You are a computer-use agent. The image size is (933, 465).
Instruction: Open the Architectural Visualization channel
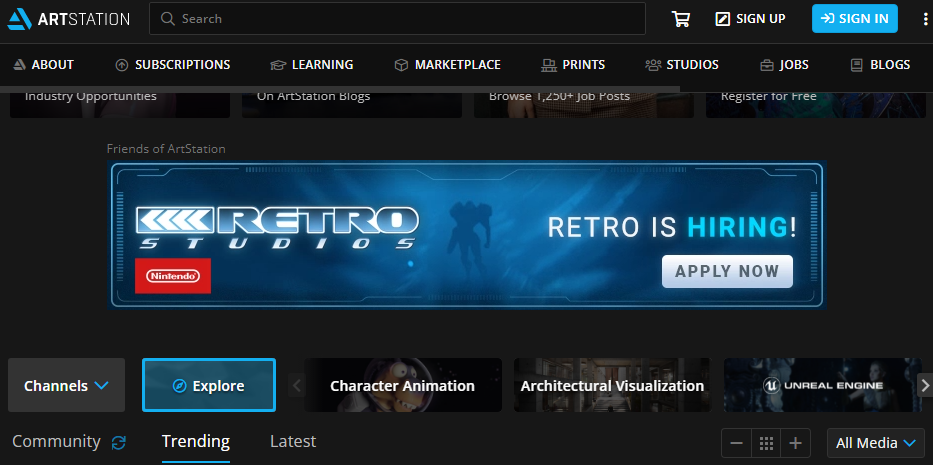612,385
